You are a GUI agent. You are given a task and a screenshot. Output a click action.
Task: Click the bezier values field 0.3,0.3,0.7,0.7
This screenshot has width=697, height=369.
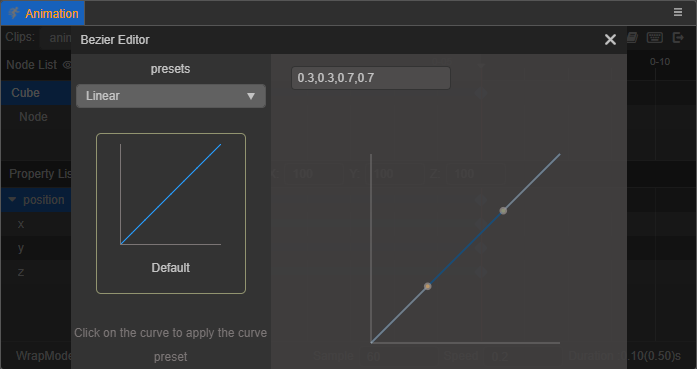371,78
